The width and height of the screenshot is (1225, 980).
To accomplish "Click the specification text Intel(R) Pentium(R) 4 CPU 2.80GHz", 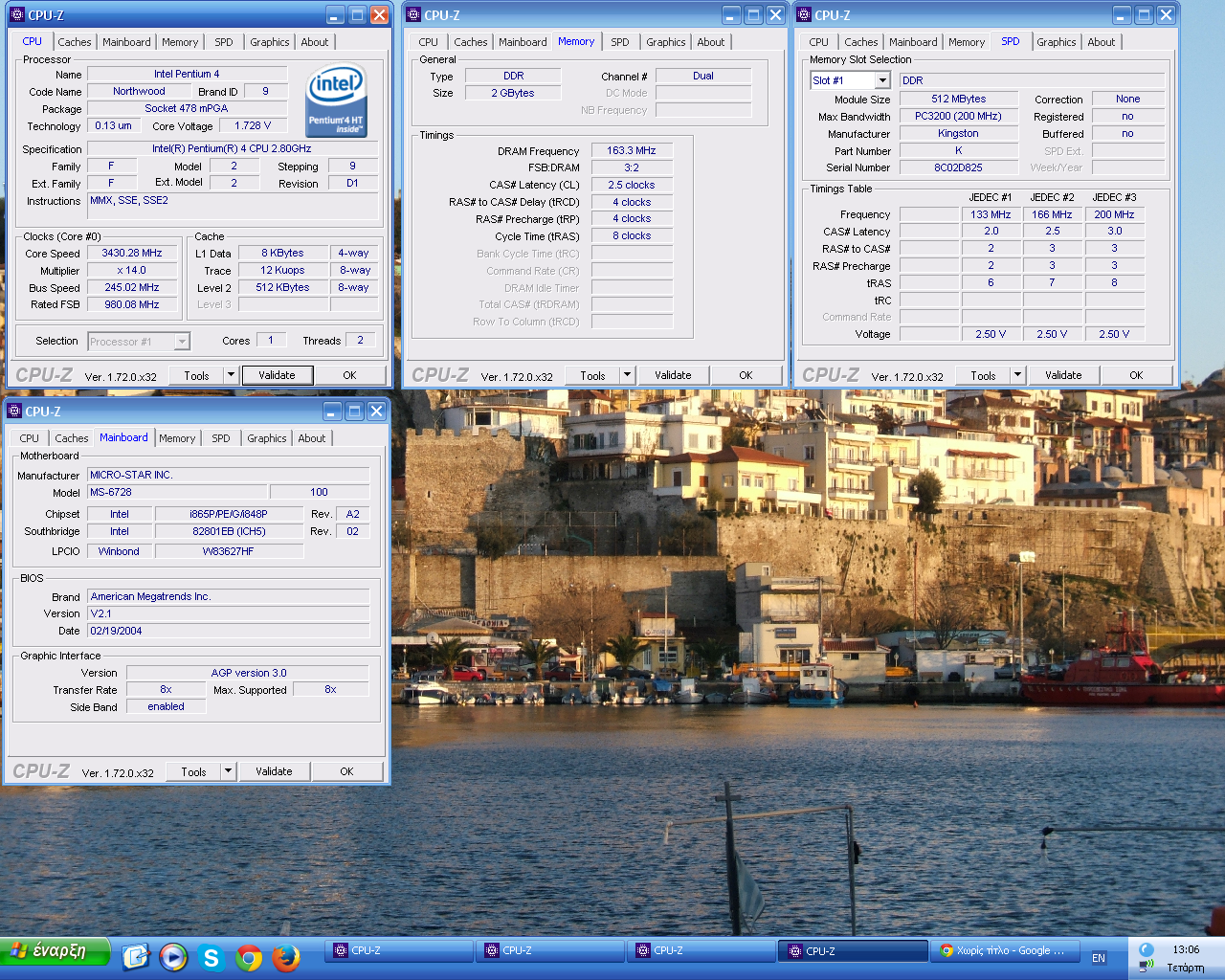I will [232, 148].
